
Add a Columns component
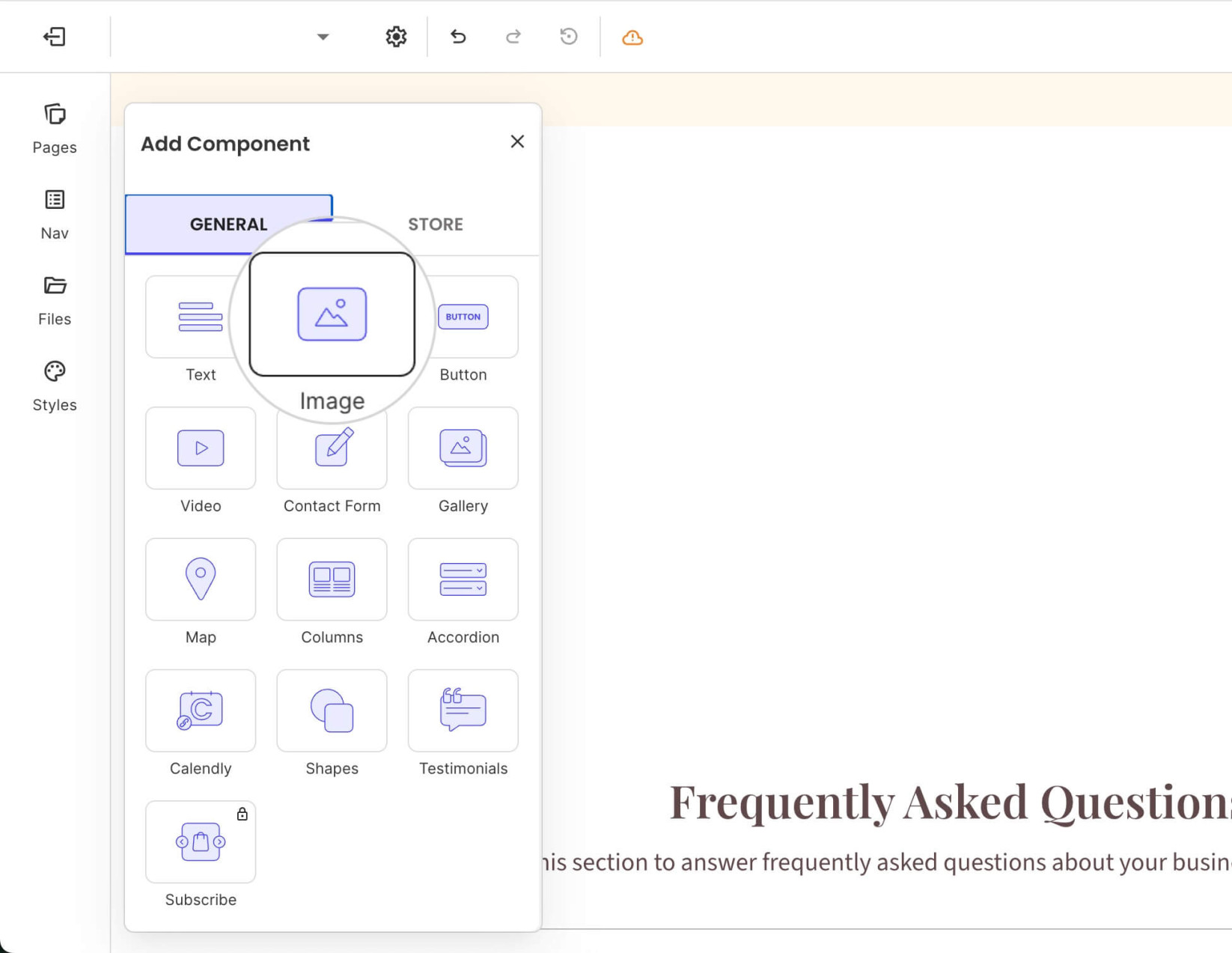coord(332,579)
